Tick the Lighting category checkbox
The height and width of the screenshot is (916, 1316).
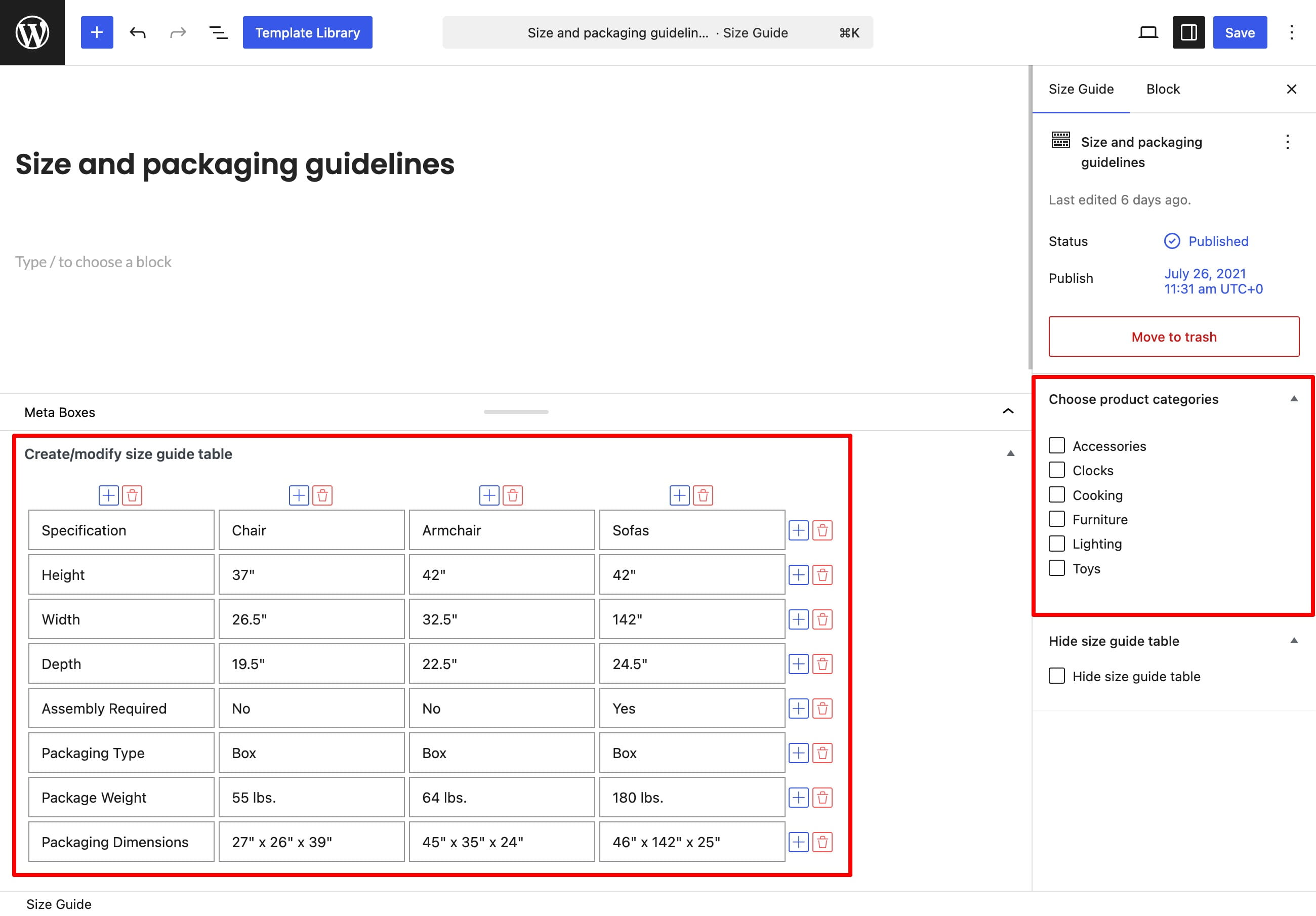tap(1057, 544)
